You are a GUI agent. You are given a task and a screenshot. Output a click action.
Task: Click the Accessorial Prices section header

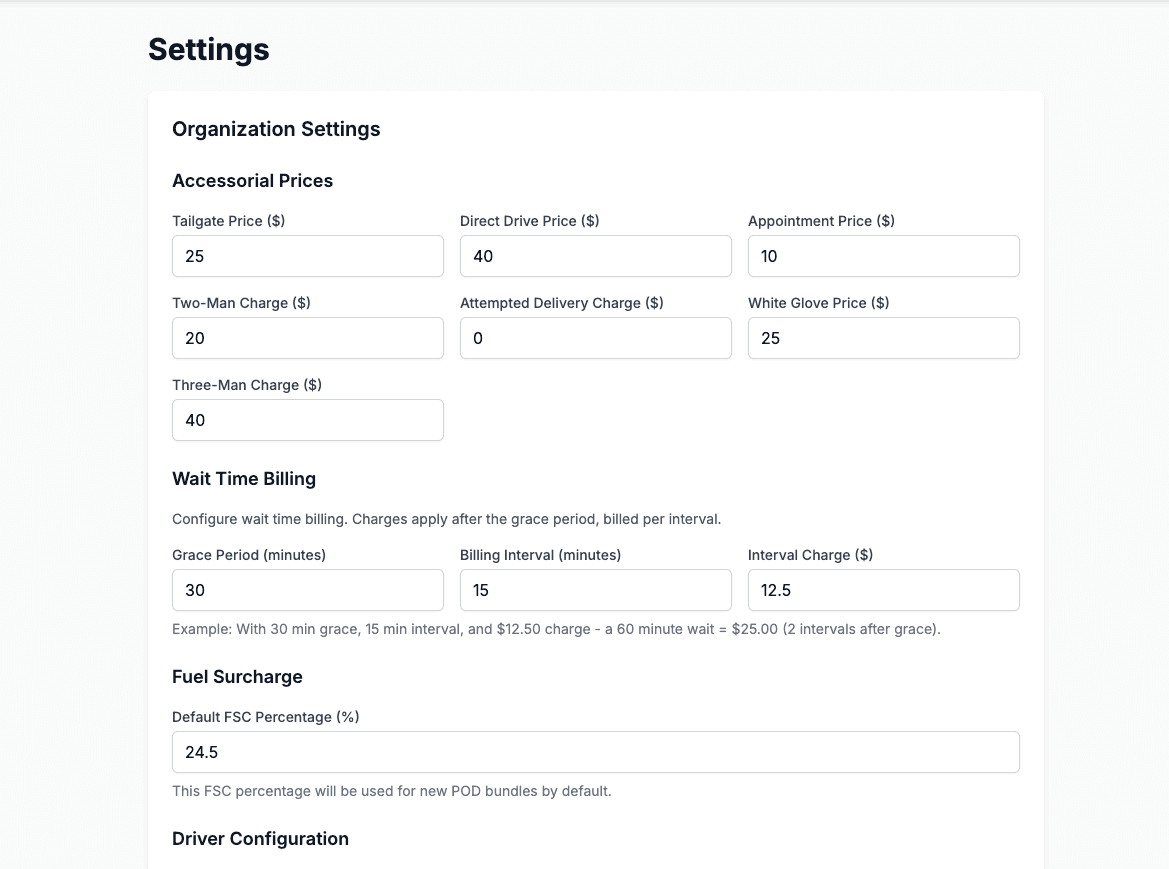coord(252,181)
